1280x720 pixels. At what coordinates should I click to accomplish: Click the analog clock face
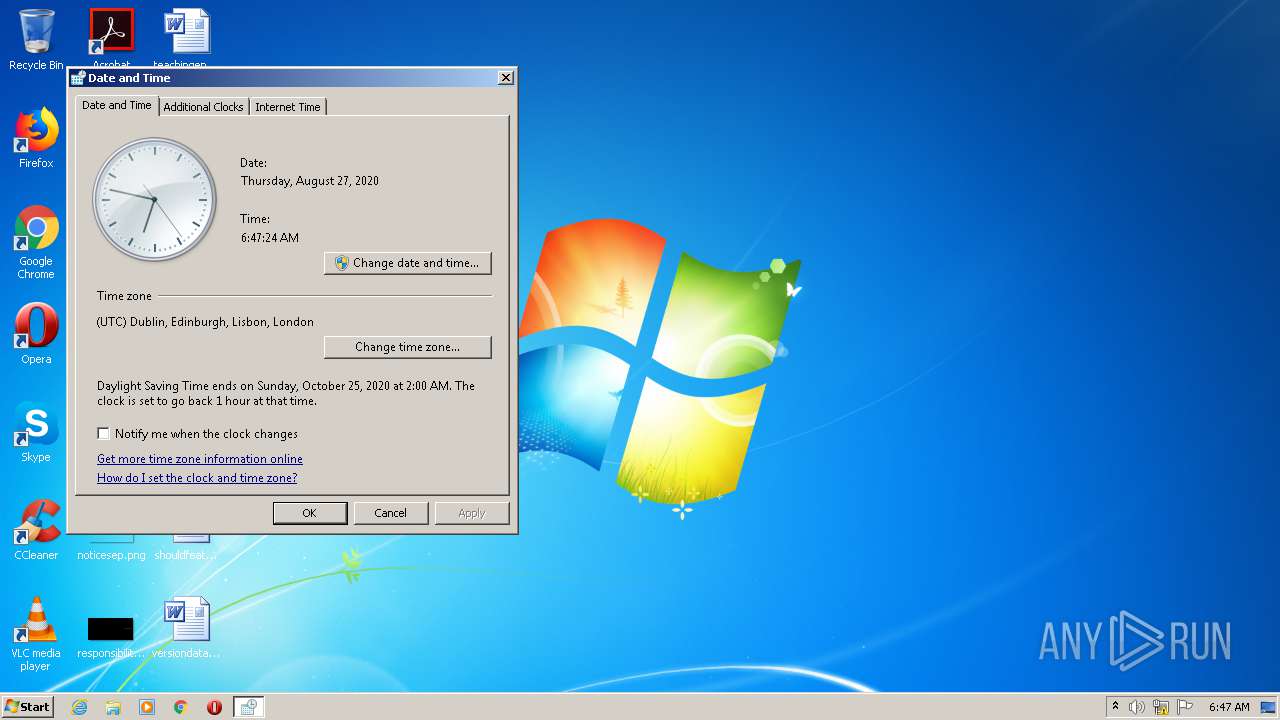coord(155,199)
